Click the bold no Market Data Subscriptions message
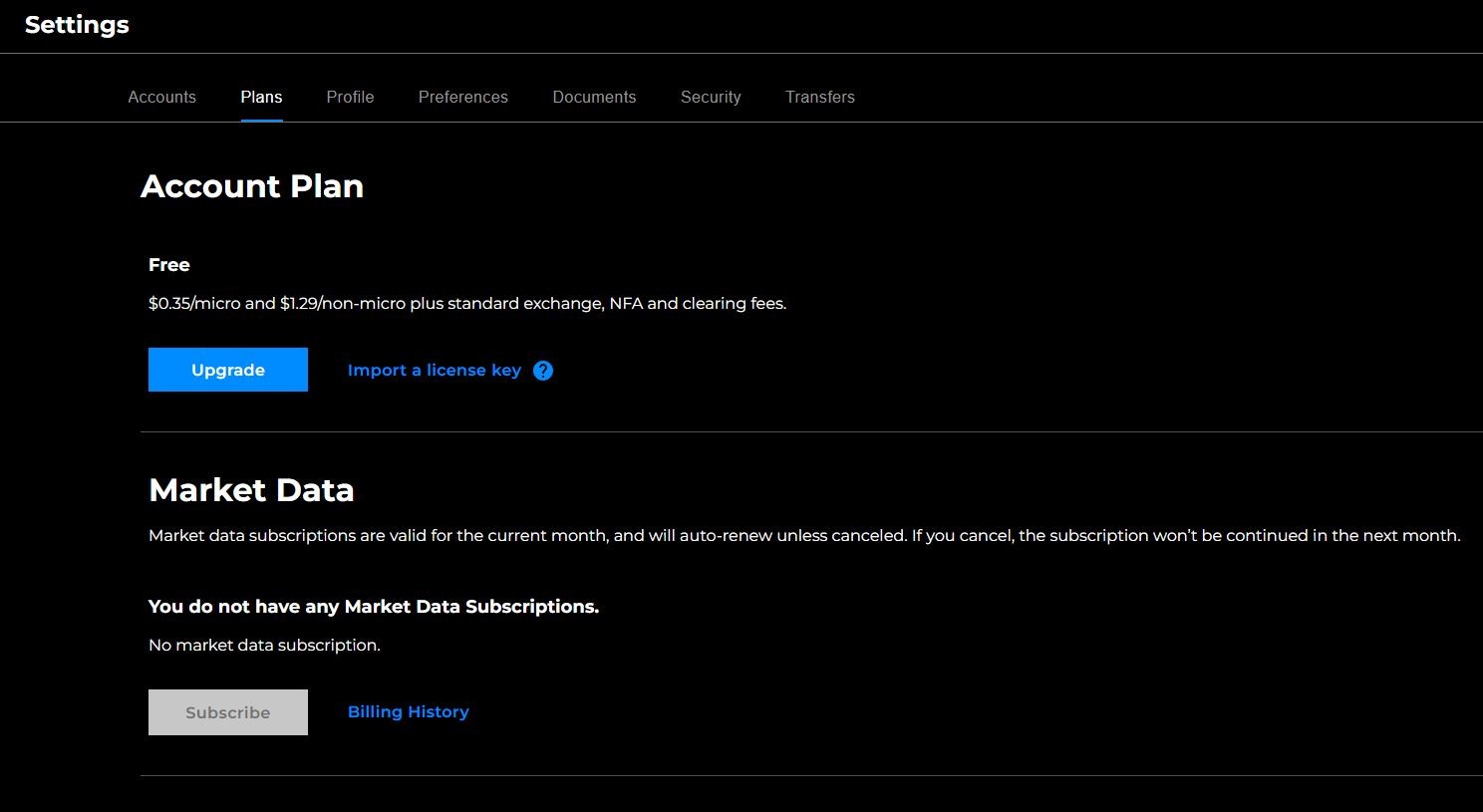 [x=374, y=607]
